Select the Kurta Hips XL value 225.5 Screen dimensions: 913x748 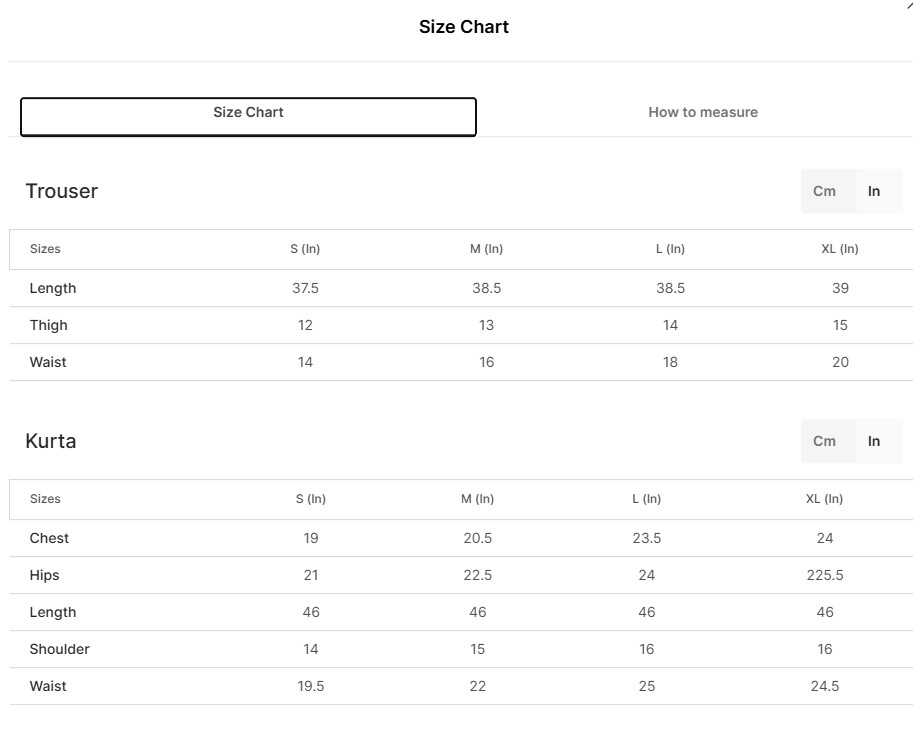(824, 575)
